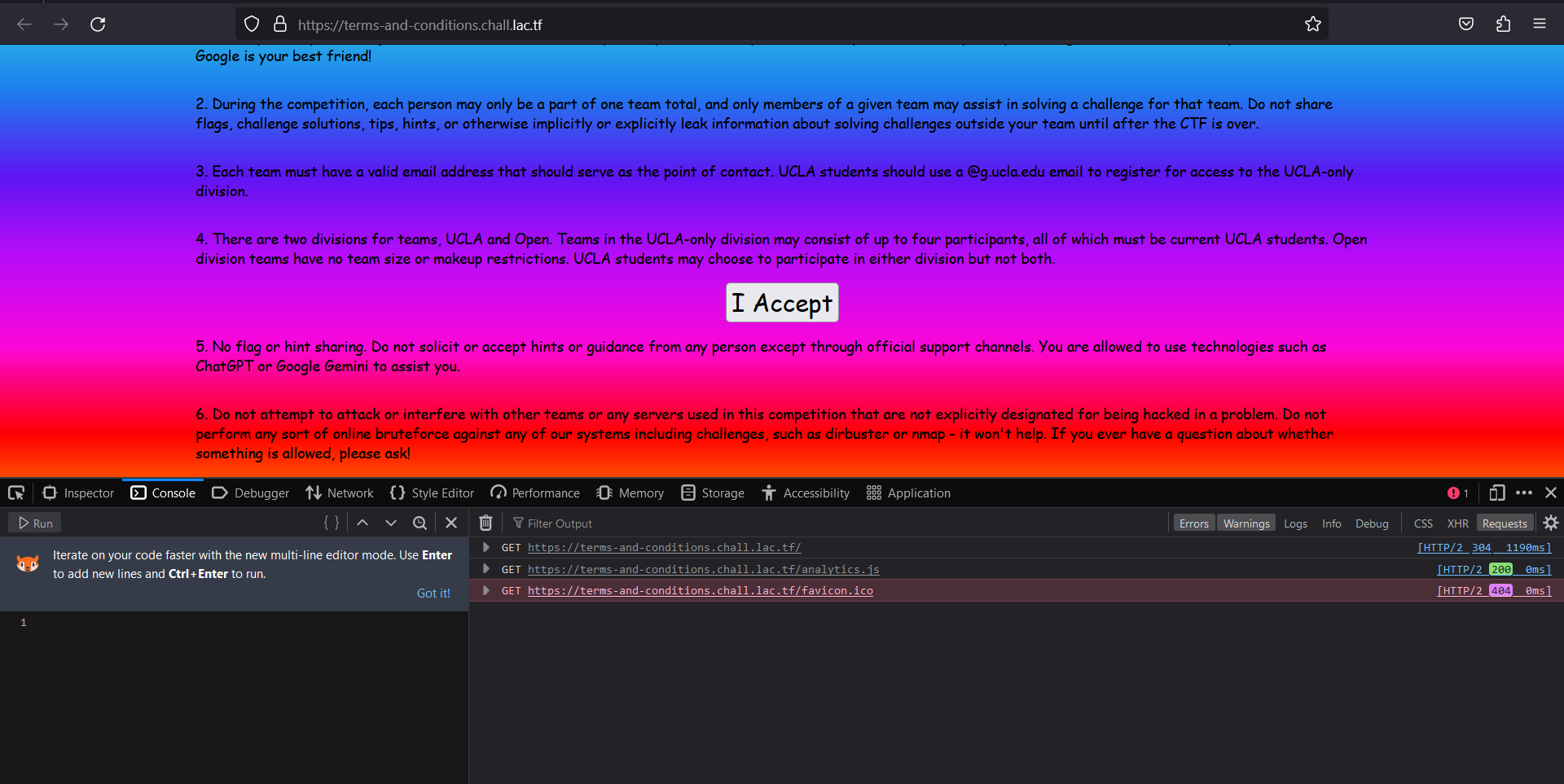Expand the analytics.js request details
The image size is (1564, 784).
click(486, 569)
